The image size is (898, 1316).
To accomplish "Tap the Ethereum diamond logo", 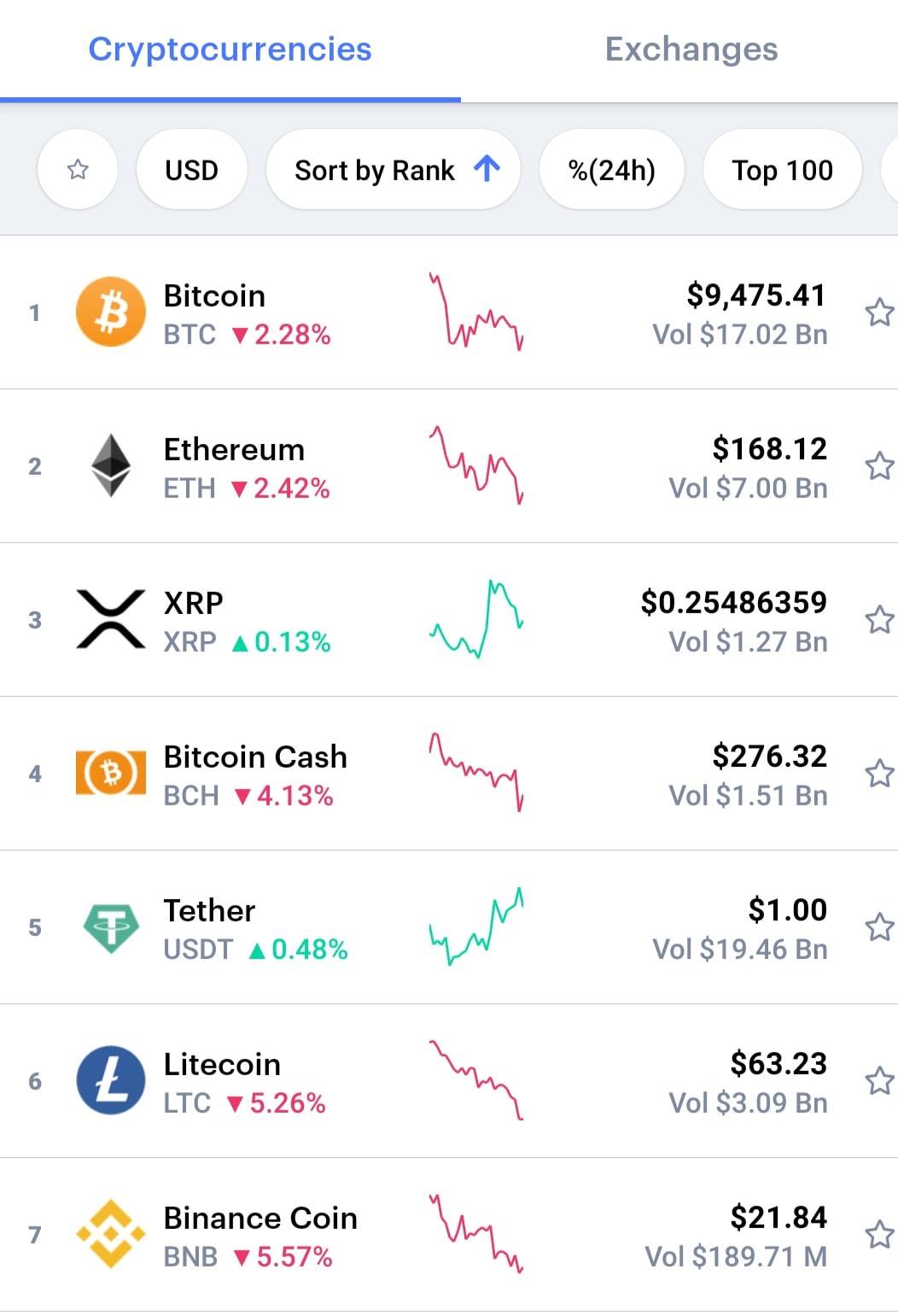I will coord(111,465).
